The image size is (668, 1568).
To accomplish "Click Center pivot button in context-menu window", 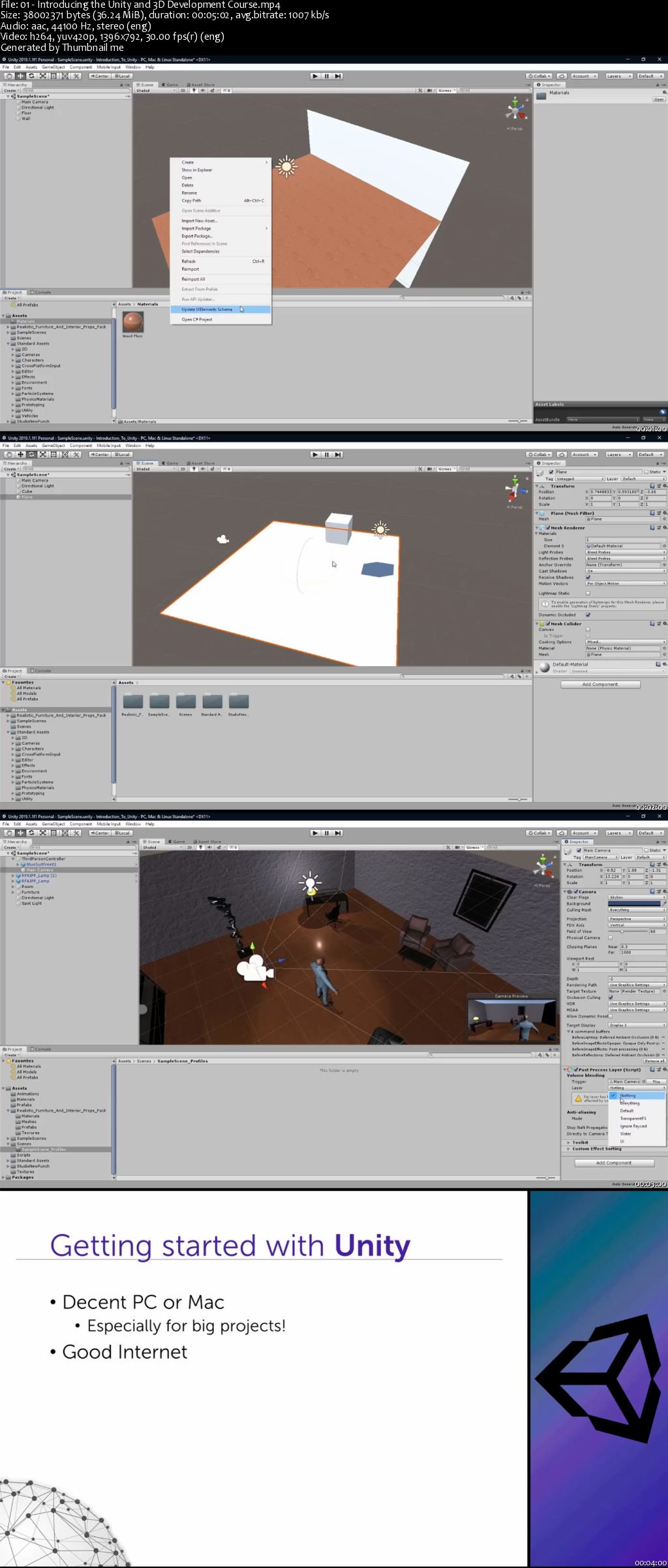I will tap(100, 76).
